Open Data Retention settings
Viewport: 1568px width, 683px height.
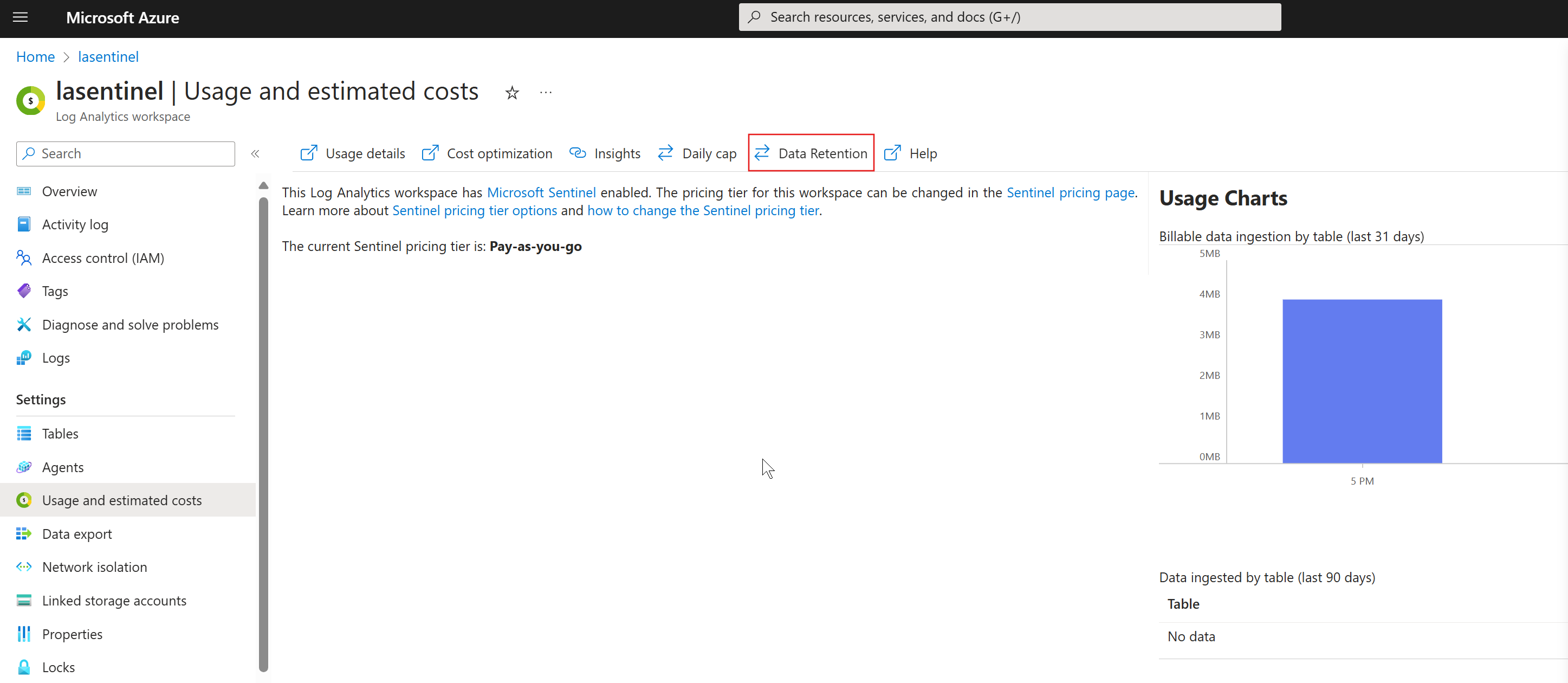(x=811, y=153)
